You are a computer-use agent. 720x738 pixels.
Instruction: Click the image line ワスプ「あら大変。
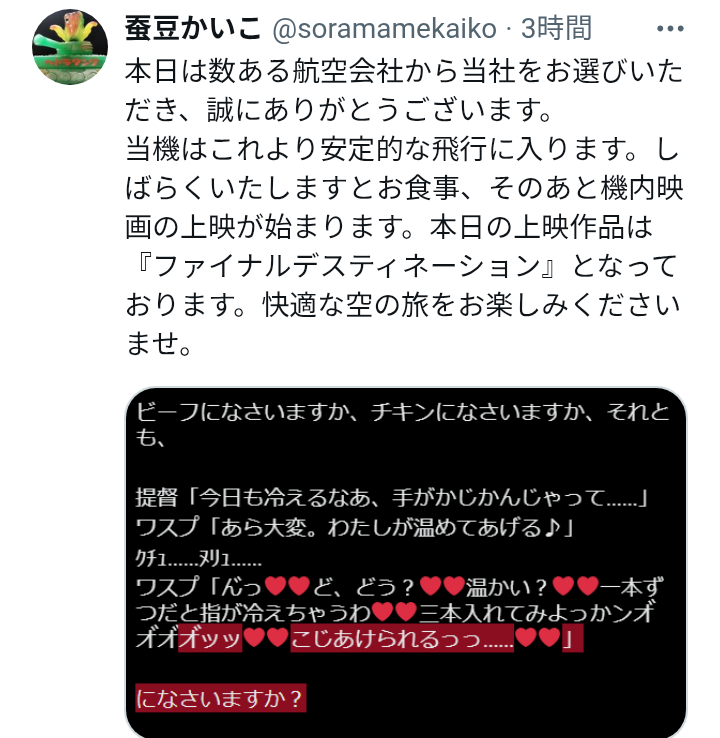point(355,528)
